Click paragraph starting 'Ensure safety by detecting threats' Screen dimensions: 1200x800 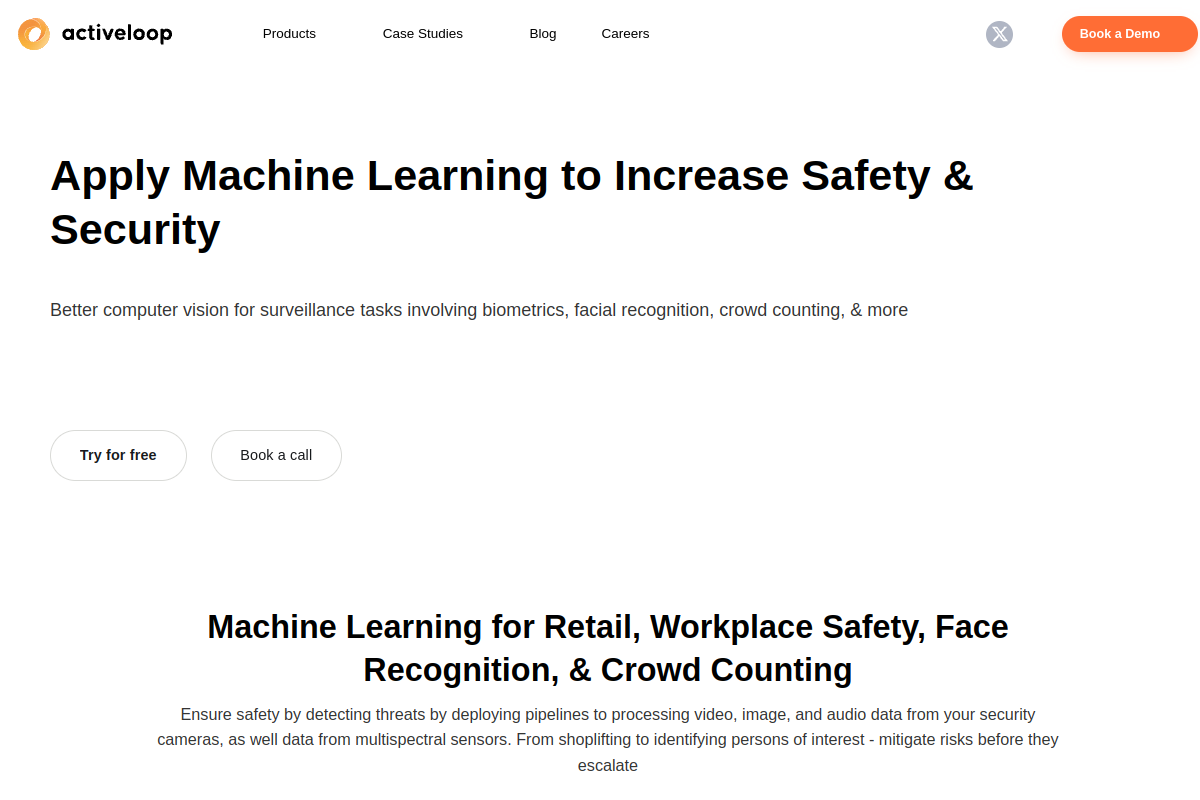[608, 740]
